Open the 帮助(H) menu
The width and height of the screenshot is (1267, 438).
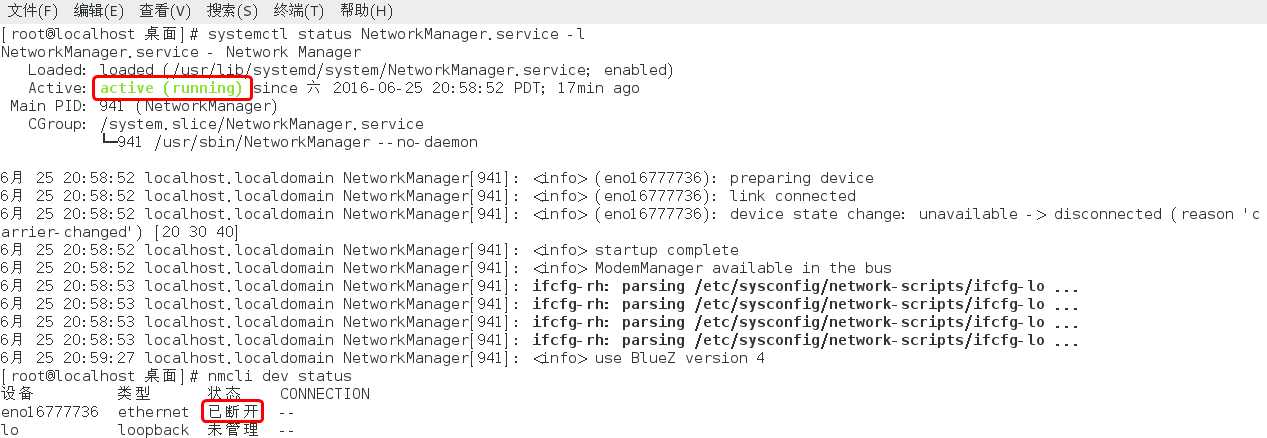pyautogui.click(x=366, y=11)
